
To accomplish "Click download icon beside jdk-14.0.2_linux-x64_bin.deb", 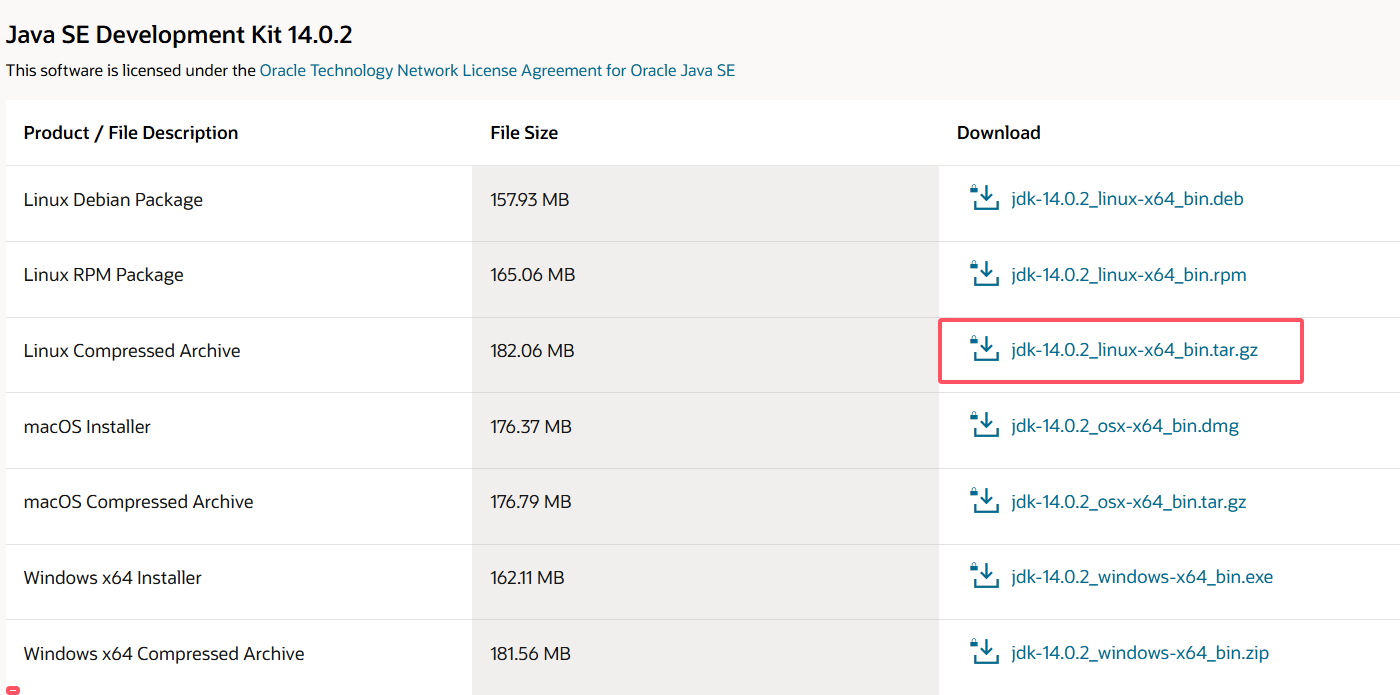I will (x=985, y=197).
